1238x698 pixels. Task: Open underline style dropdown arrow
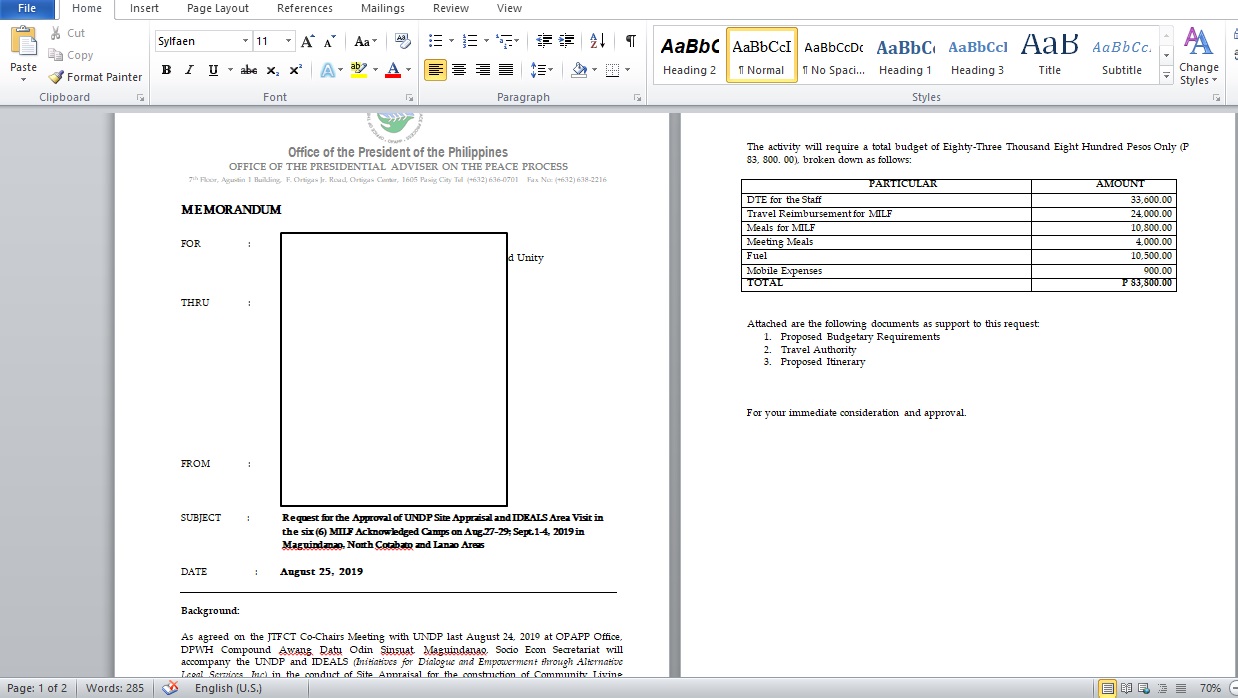[x=230, y=70]
